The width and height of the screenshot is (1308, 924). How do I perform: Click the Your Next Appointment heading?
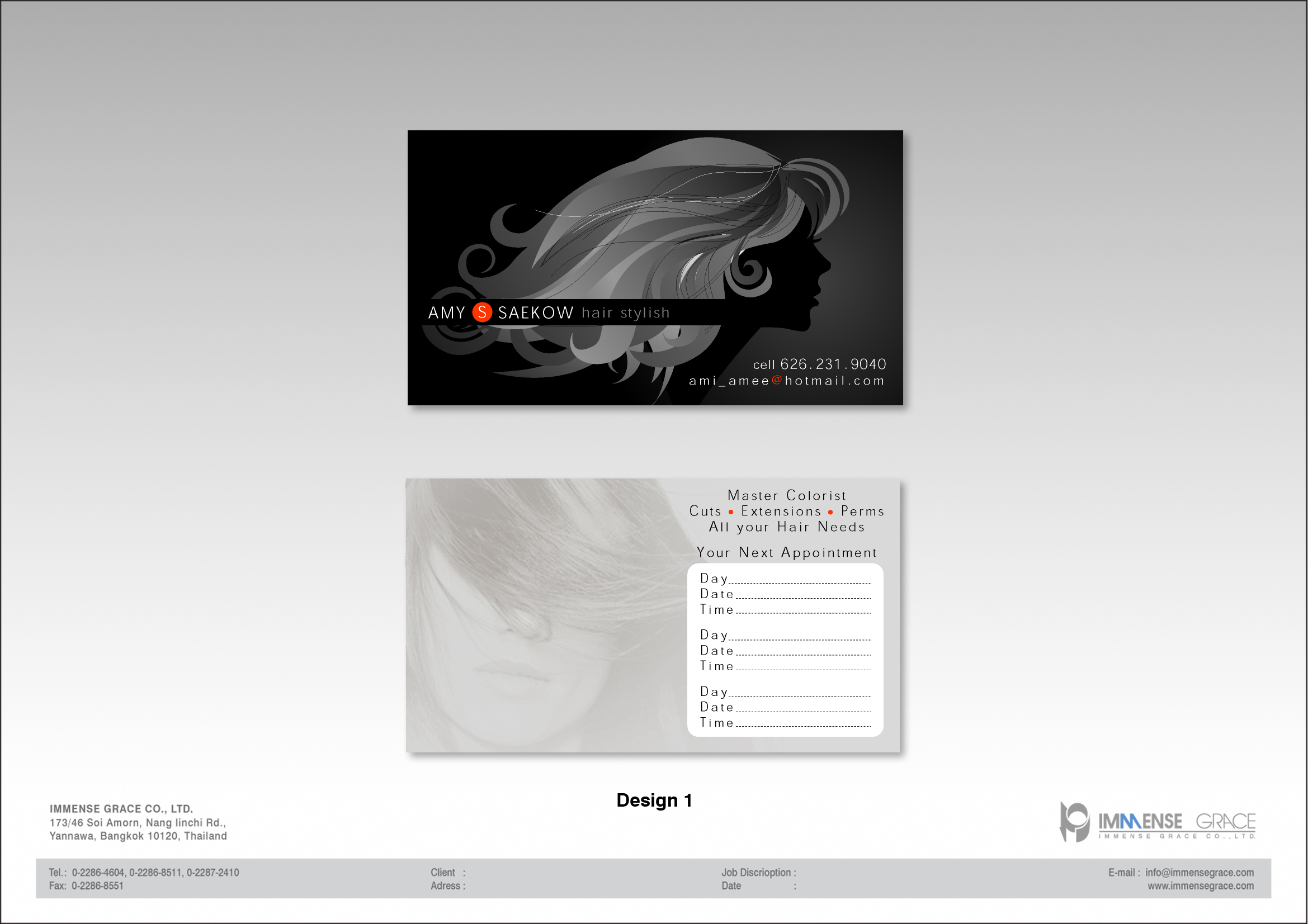786,552
